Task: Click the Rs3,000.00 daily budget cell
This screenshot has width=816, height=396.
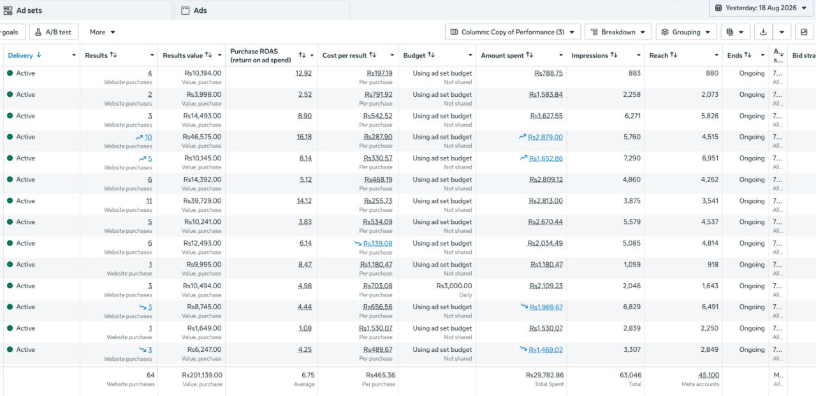Action: pos(454,286)
